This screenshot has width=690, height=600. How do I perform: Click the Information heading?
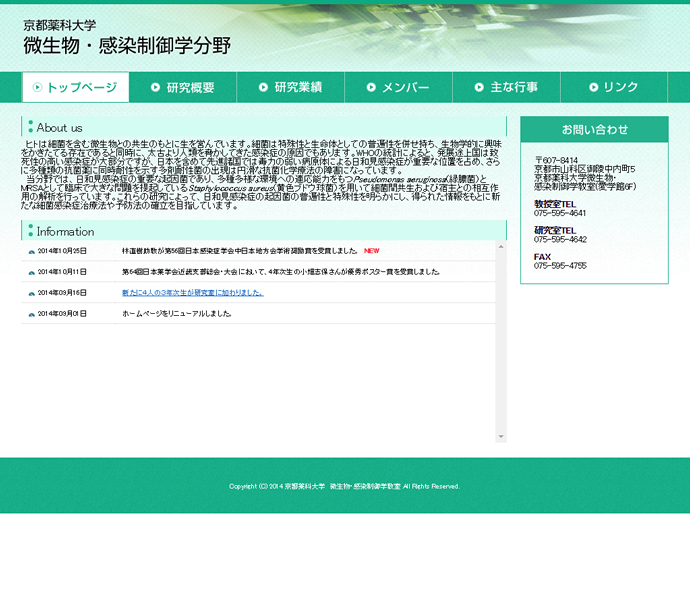coord(66,232)
